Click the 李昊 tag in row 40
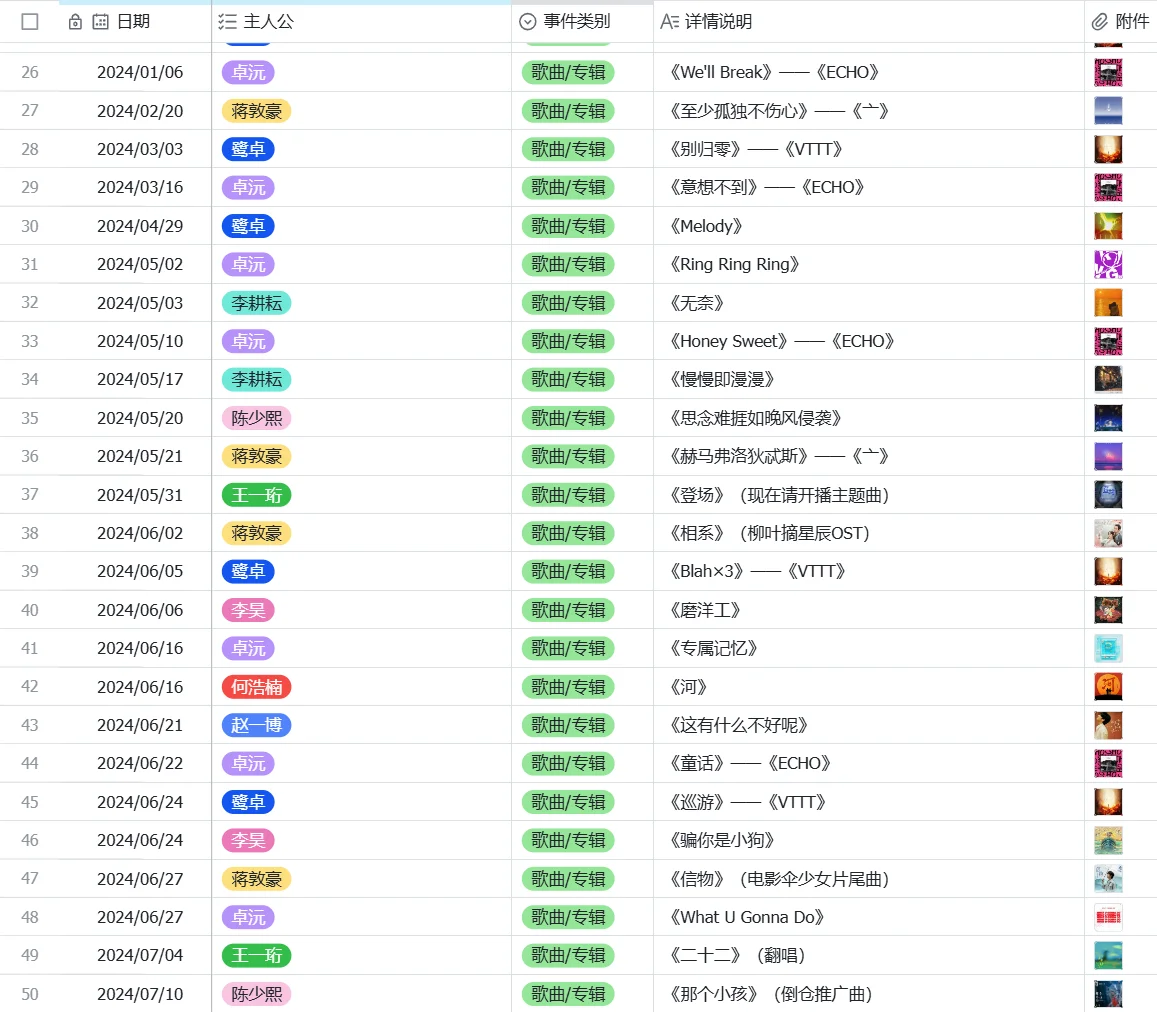1157x1012 pixels. (248, 610)
